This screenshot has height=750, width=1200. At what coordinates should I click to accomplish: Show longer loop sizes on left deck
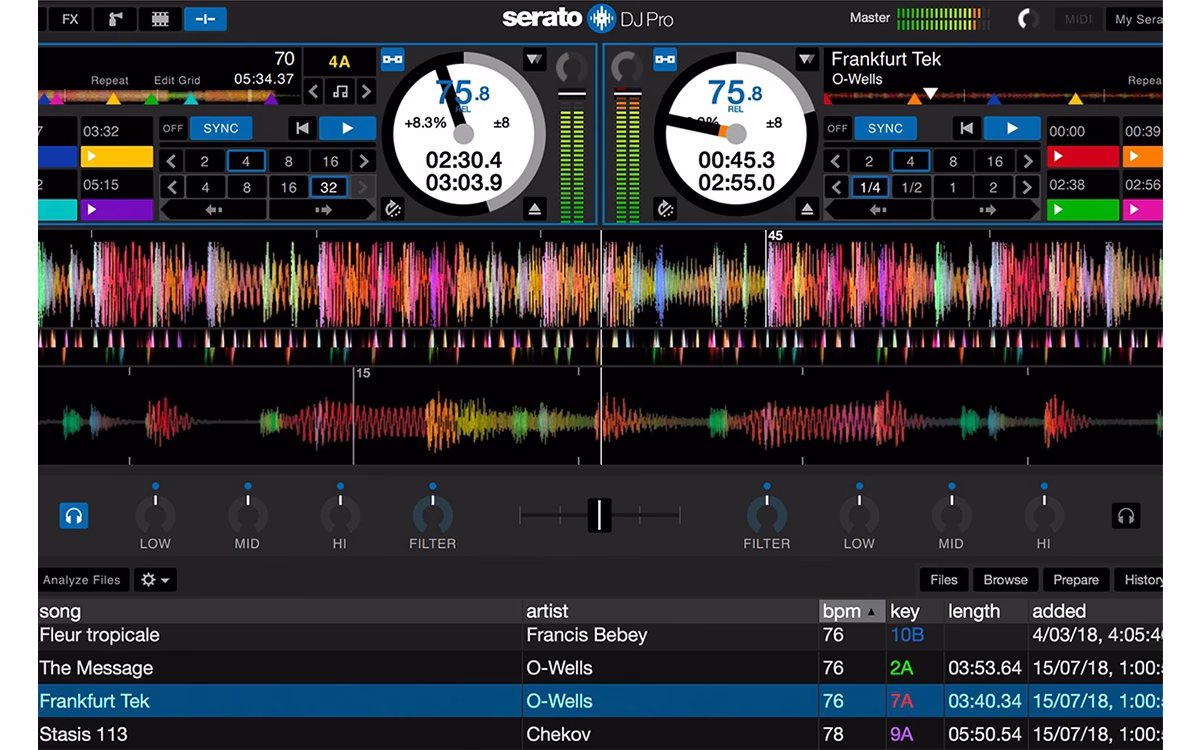(x=365, y=161)
